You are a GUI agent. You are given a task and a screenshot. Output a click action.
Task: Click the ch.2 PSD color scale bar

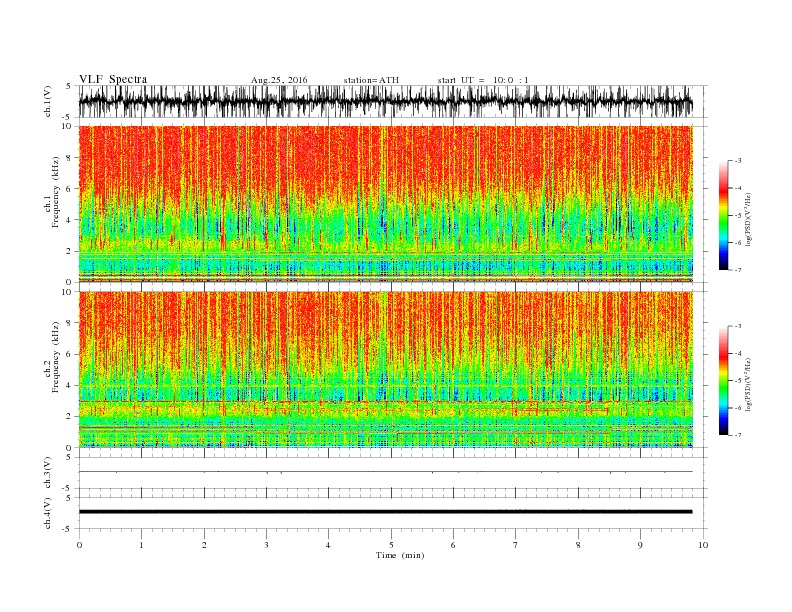click(723, 381)
